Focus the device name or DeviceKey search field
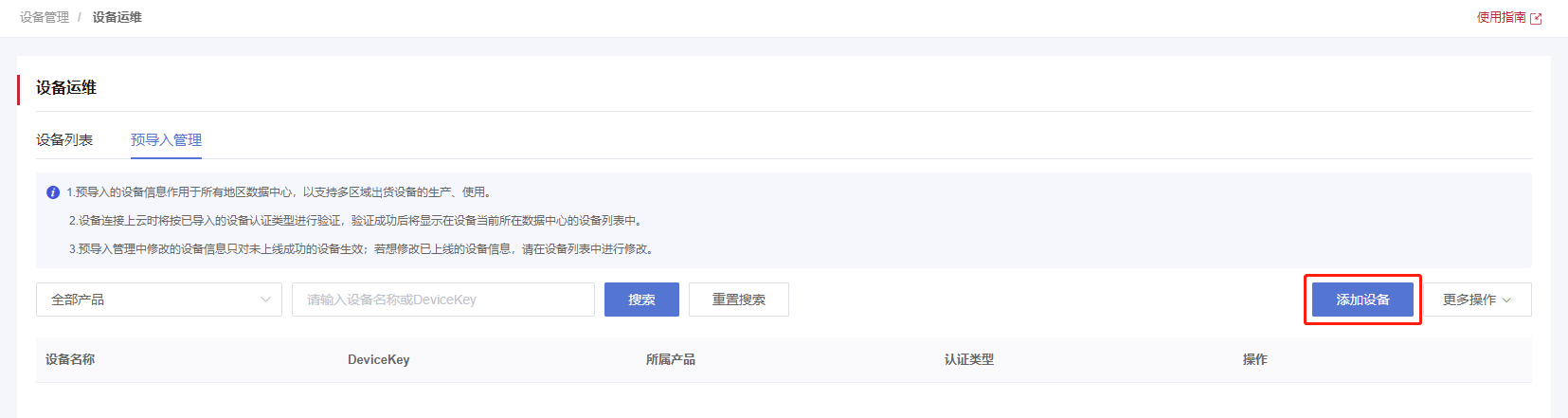1568x418 pixels. (443, 300)
